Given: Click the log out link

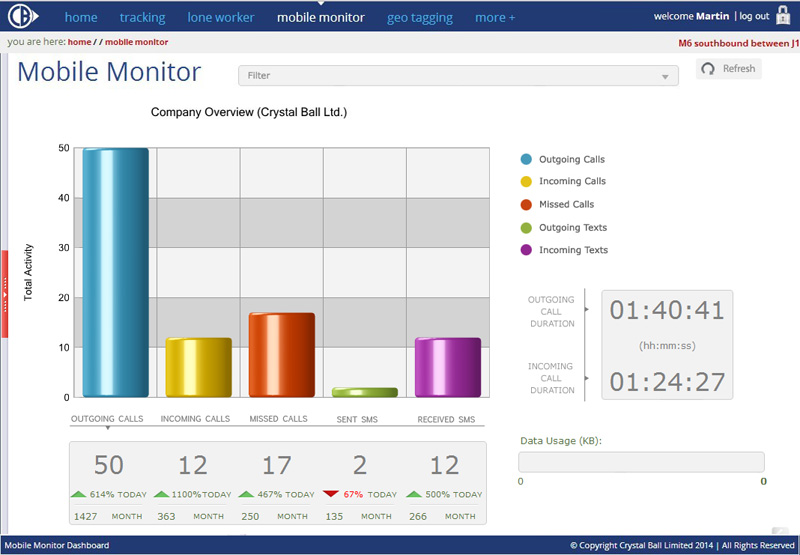Looking at the screenshot, I should click(x=754, y=16).
